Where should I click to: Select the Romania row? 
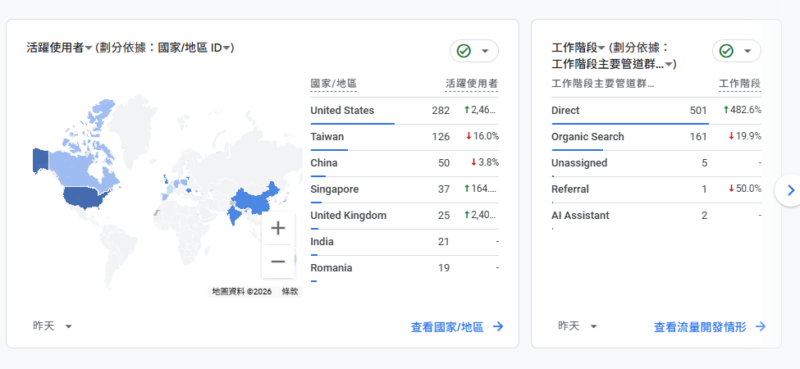point(404,268)
